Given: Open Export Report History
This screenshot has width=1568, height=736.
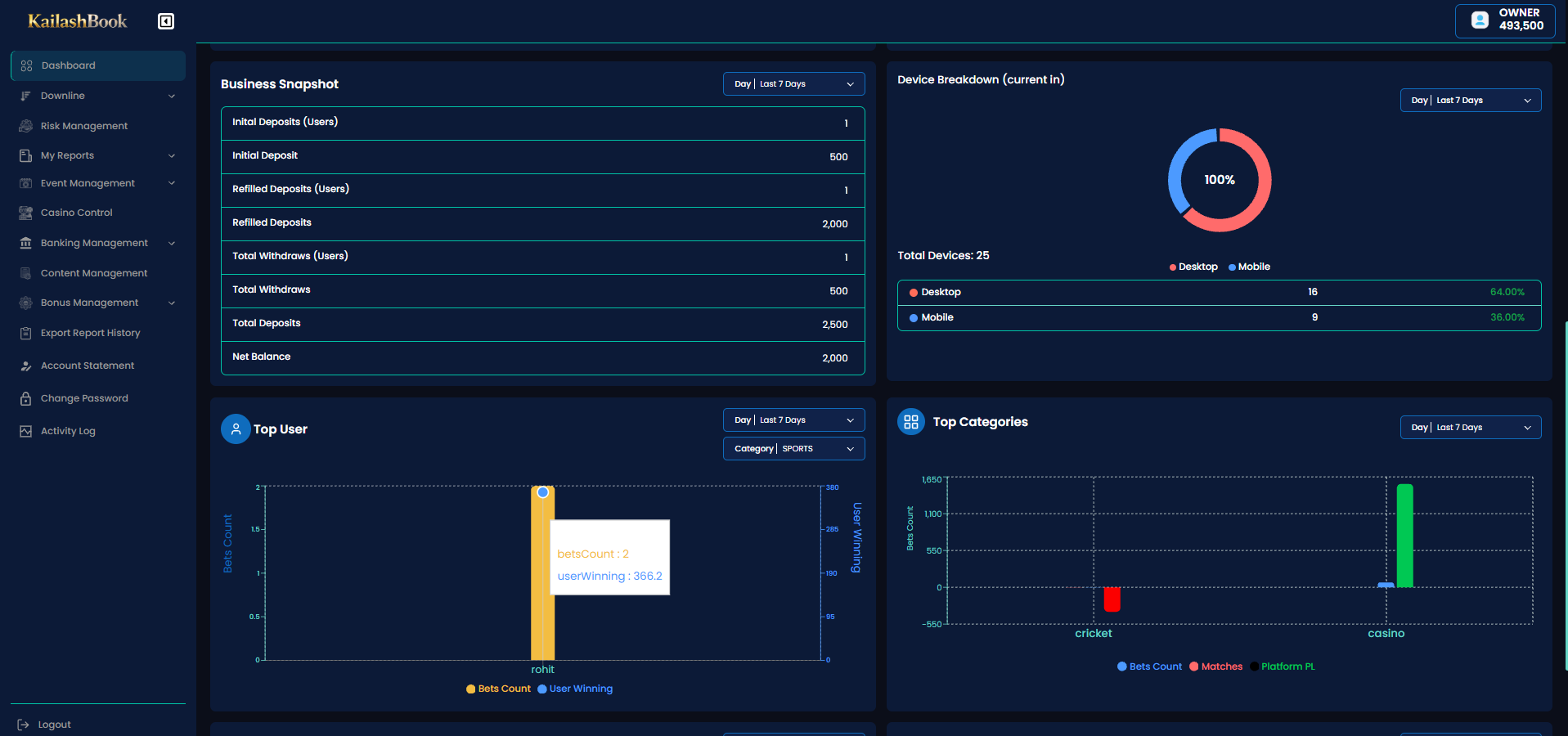Looking at the screenshot, I should 91,333.
